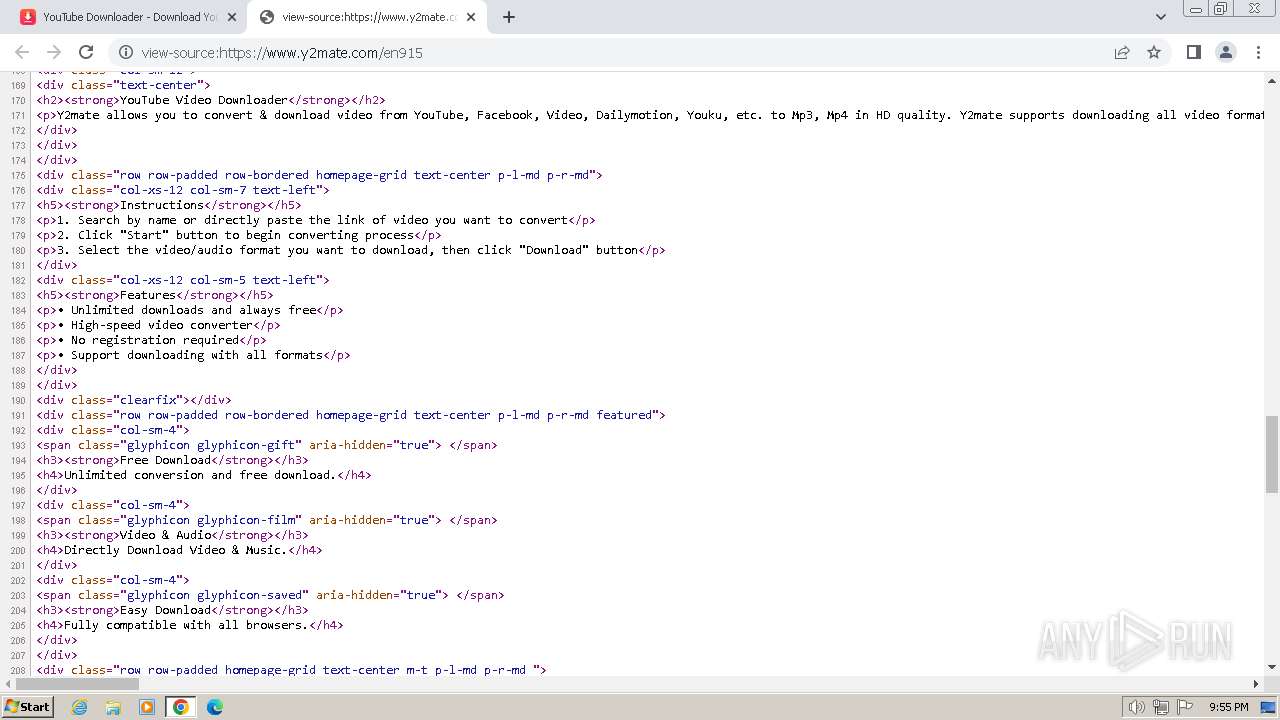Toggle the browser side panel
This screenshot has width=1280, height=720.
[x=1193, y=52]
